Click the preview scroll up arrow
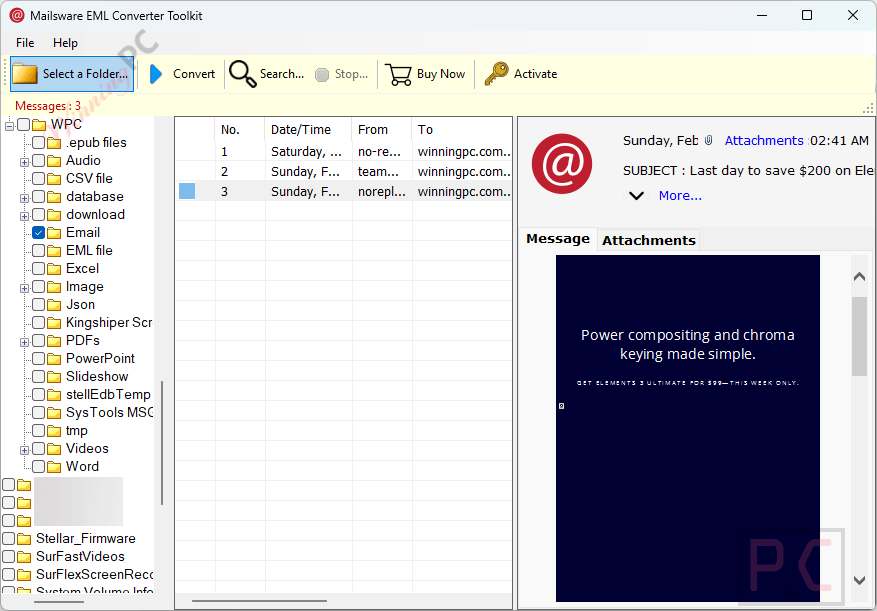Screen dimensions: 877x611 tap(859, 276)
